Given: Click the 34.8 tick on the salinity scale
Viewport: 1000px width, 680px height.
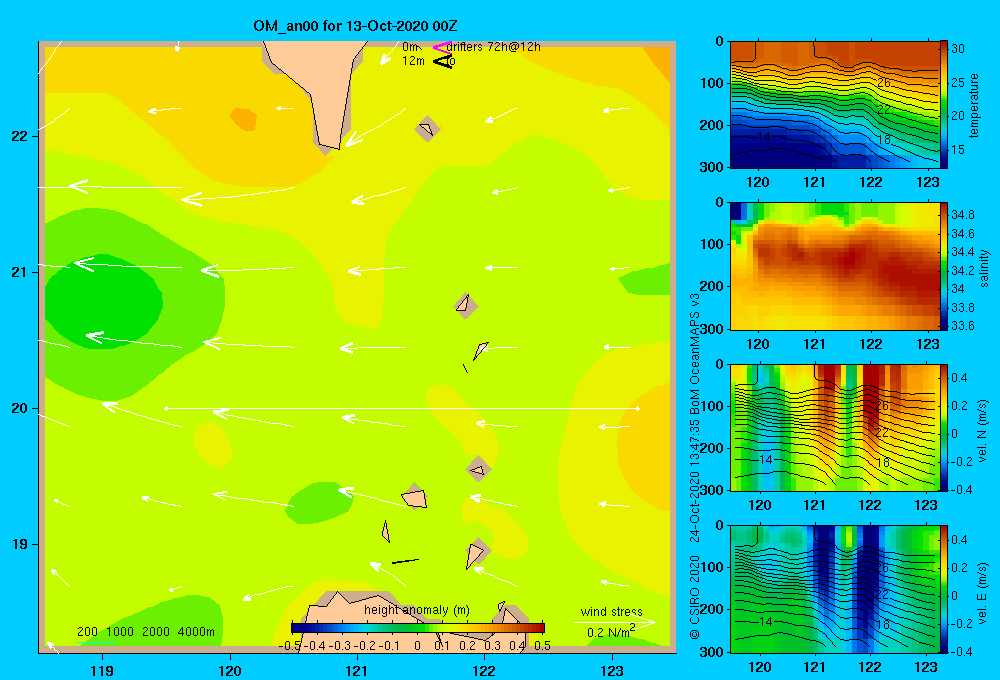Looking at the screenshot, I should [962, 214].
